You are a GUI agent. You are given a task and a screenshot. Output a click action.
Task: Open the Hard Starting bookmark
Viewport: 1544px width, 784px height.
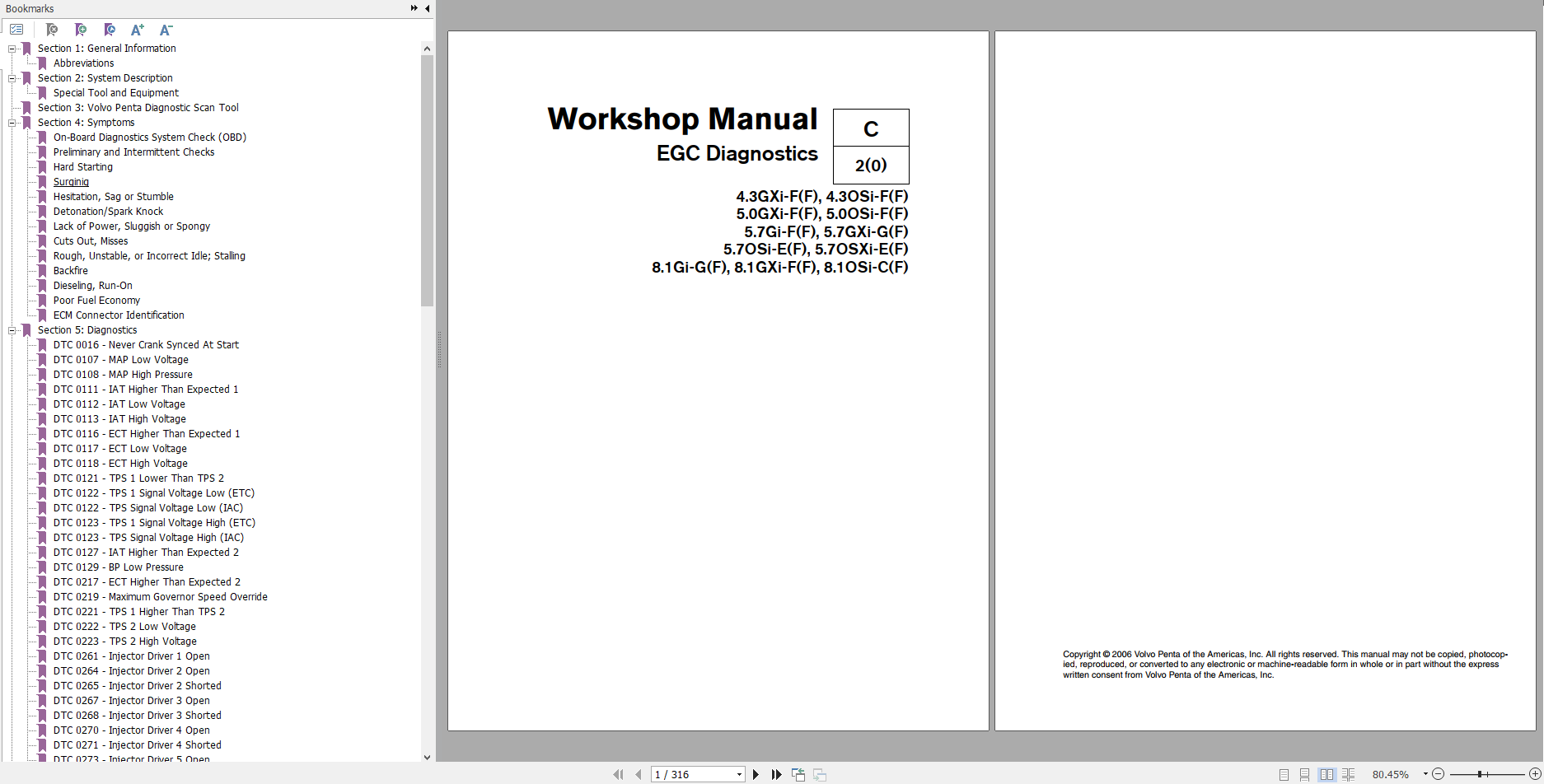coord(82,167)
